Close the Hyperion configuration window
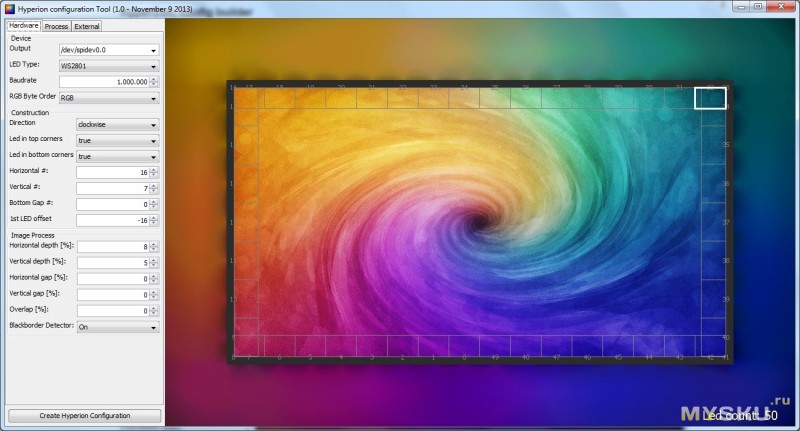The image size is (800, 431). tap(781, 7)
